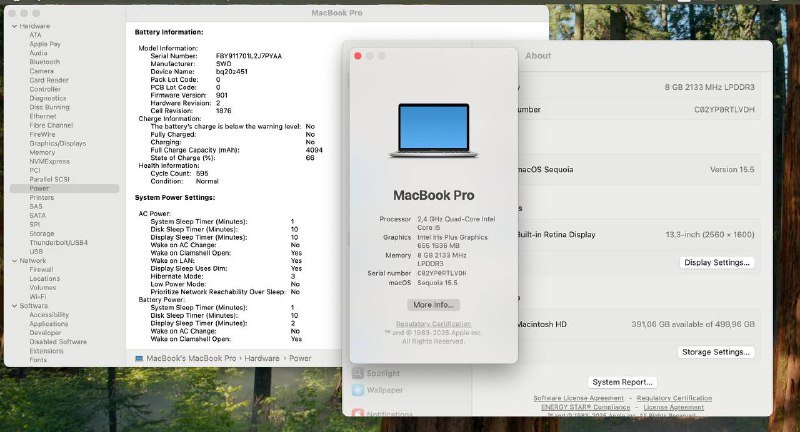
Task: Open ENERGY STAR Compliance link
Action: coord(586,408)
